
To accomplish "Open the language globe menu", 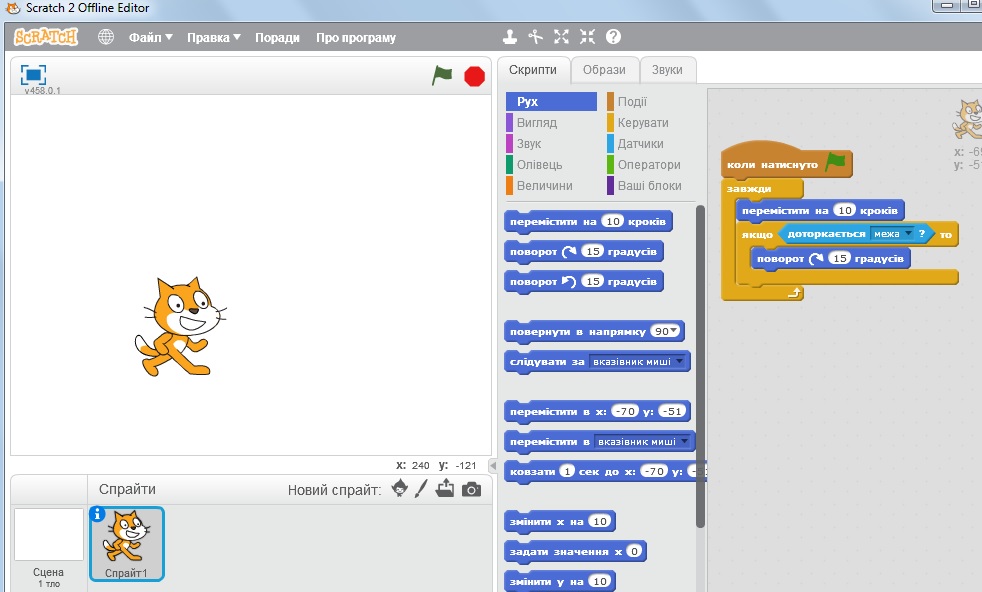I will coord(106,37).
